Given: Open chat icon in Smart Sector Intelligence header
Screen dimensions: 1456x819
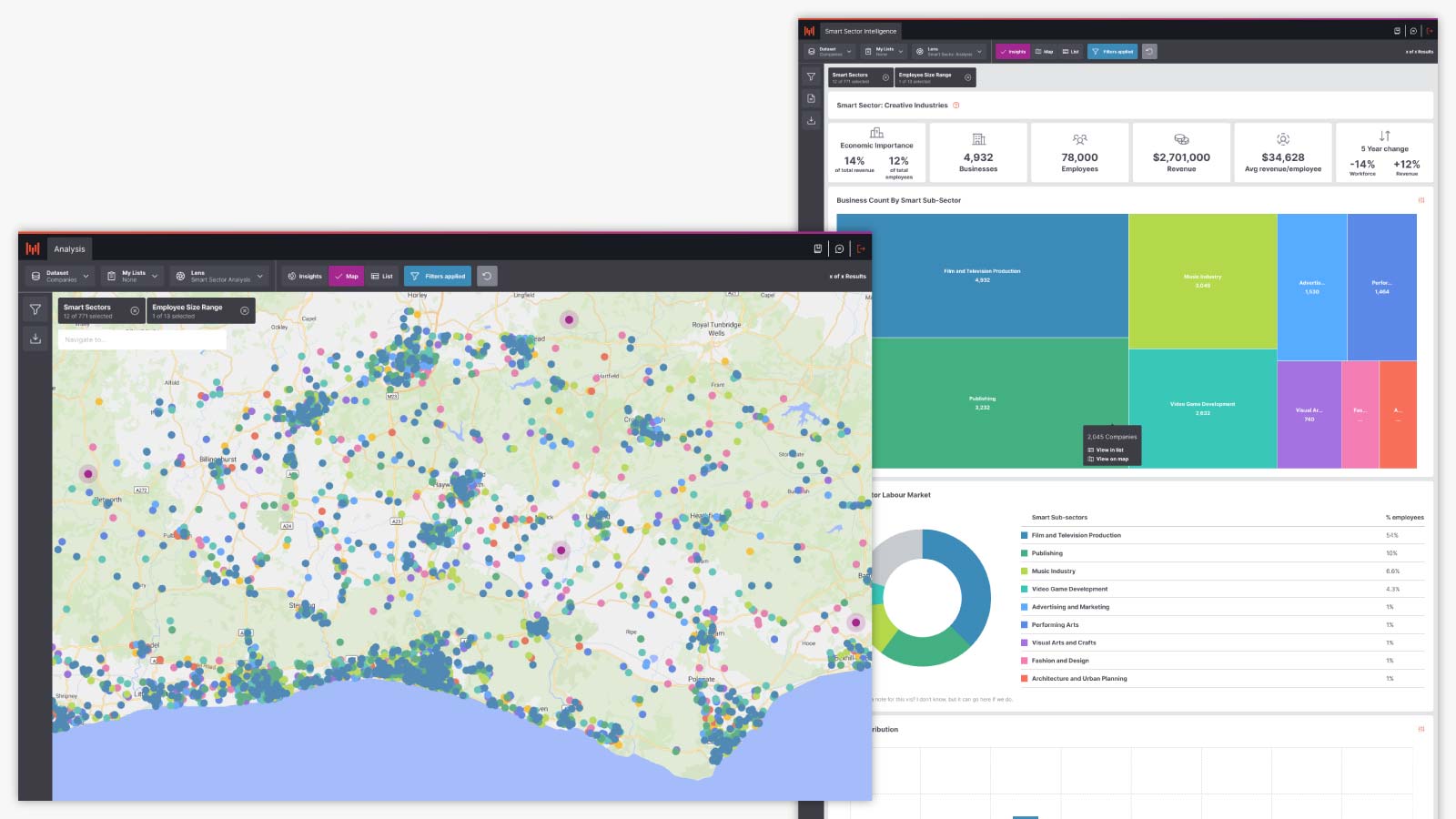Looking at the screenshot, I should 1413,31.
